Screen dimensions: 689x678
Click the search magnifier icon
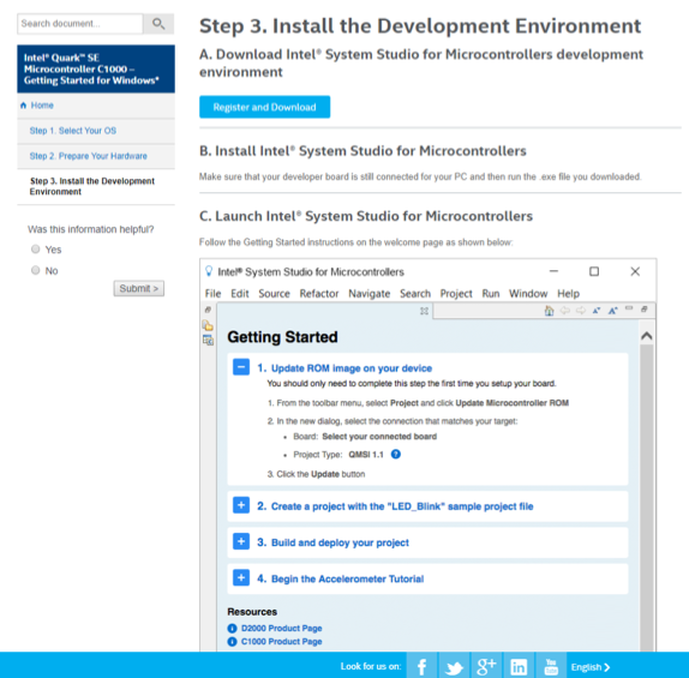[158, 23]
